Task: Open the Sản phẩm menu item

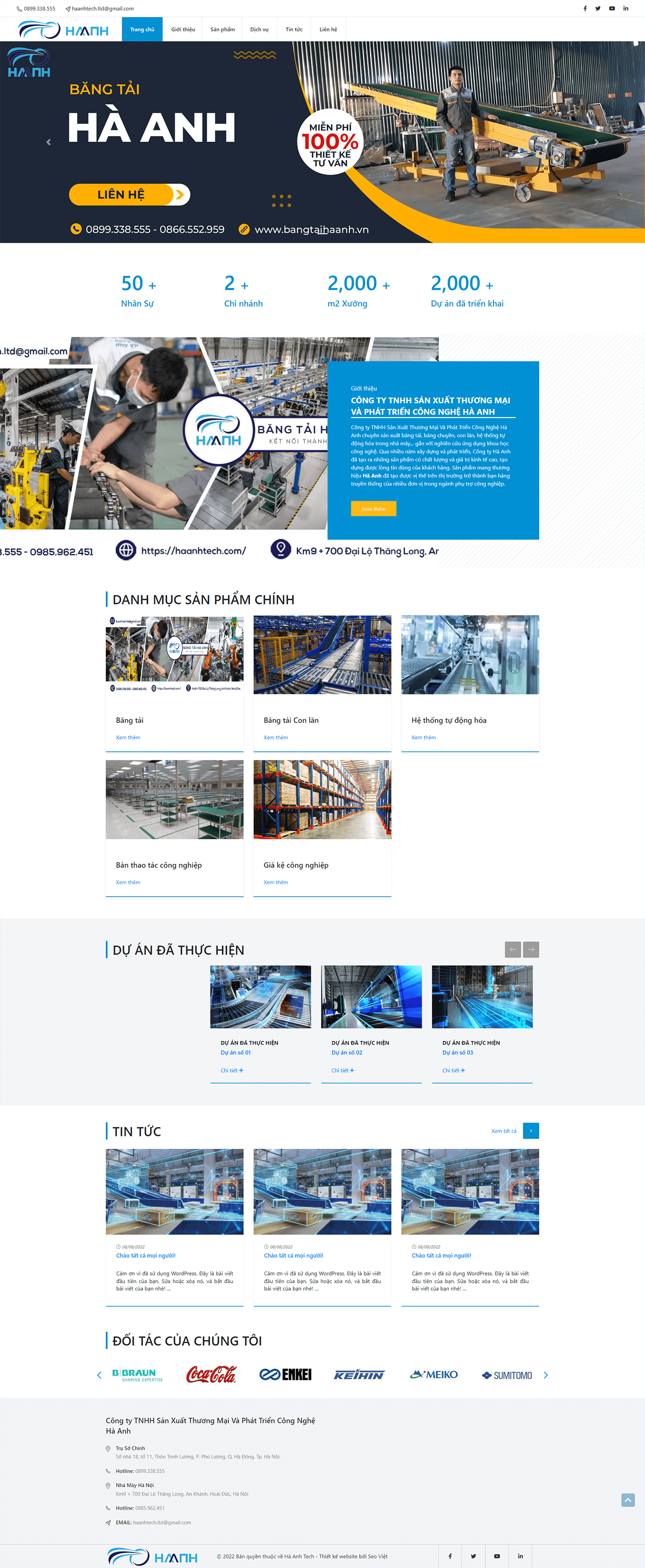Action: 222,29
